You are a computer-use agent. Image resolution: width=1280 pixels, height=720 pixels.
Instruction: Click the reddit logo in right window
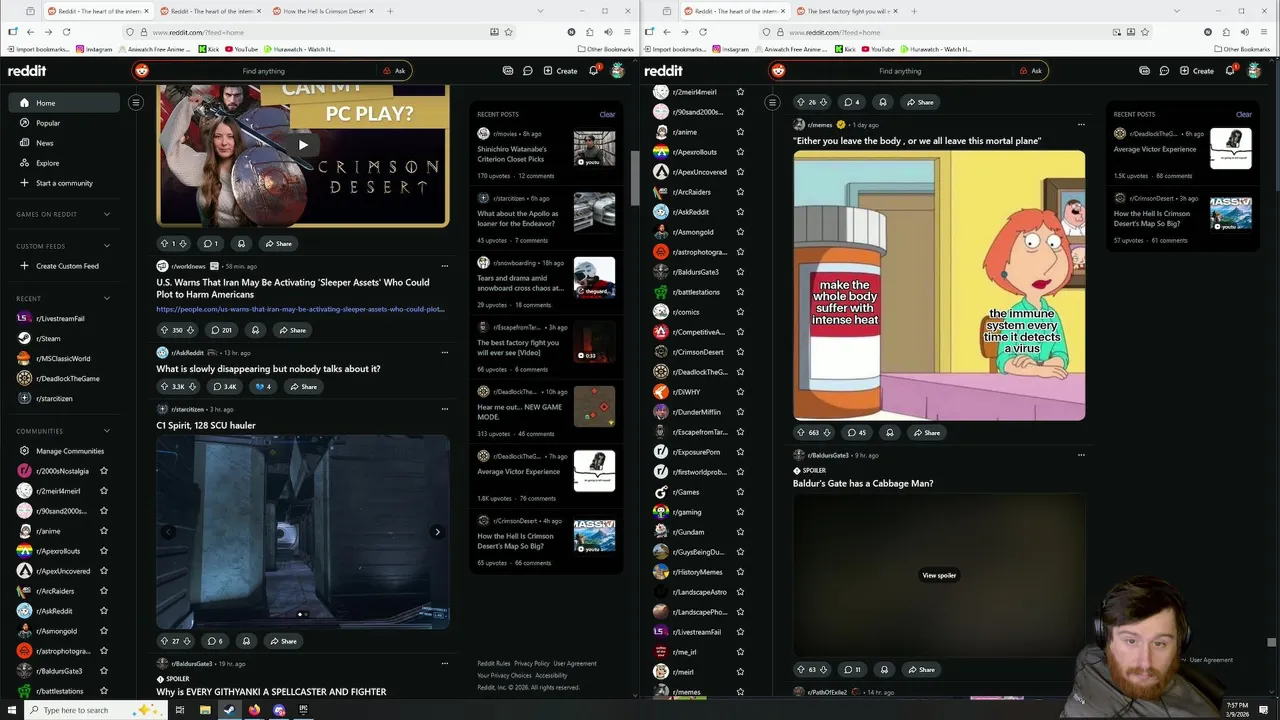point(664,71)
